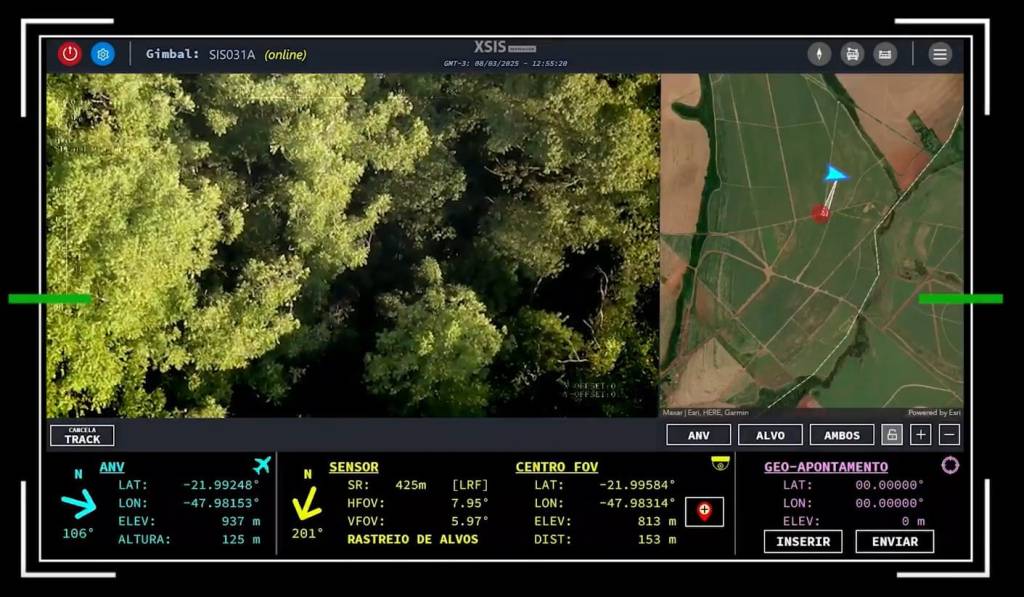Select the red target marker on the map

coord(820,212)
